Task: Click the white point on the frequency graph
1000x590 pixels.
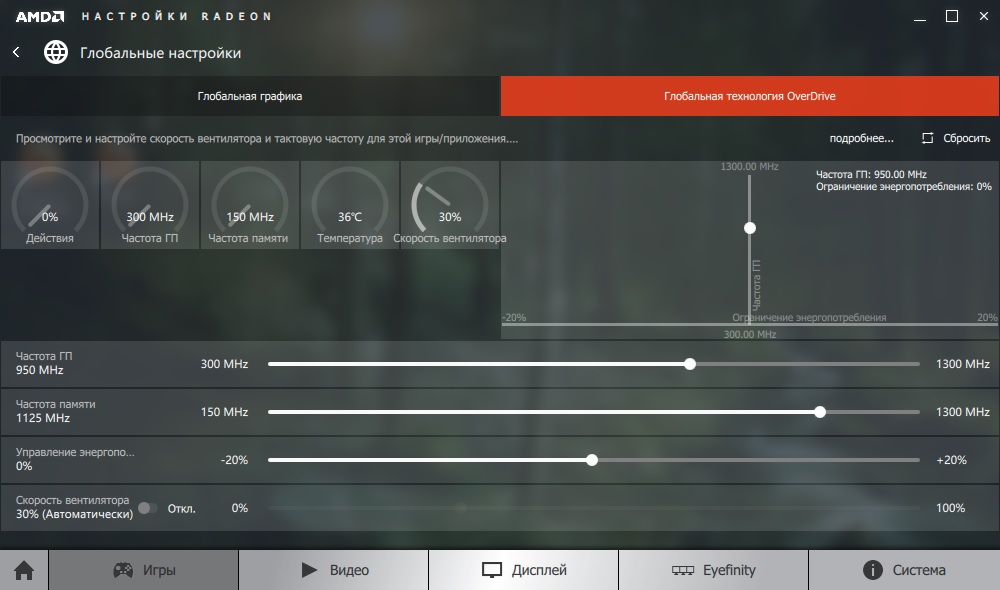Action: (750, 228)
